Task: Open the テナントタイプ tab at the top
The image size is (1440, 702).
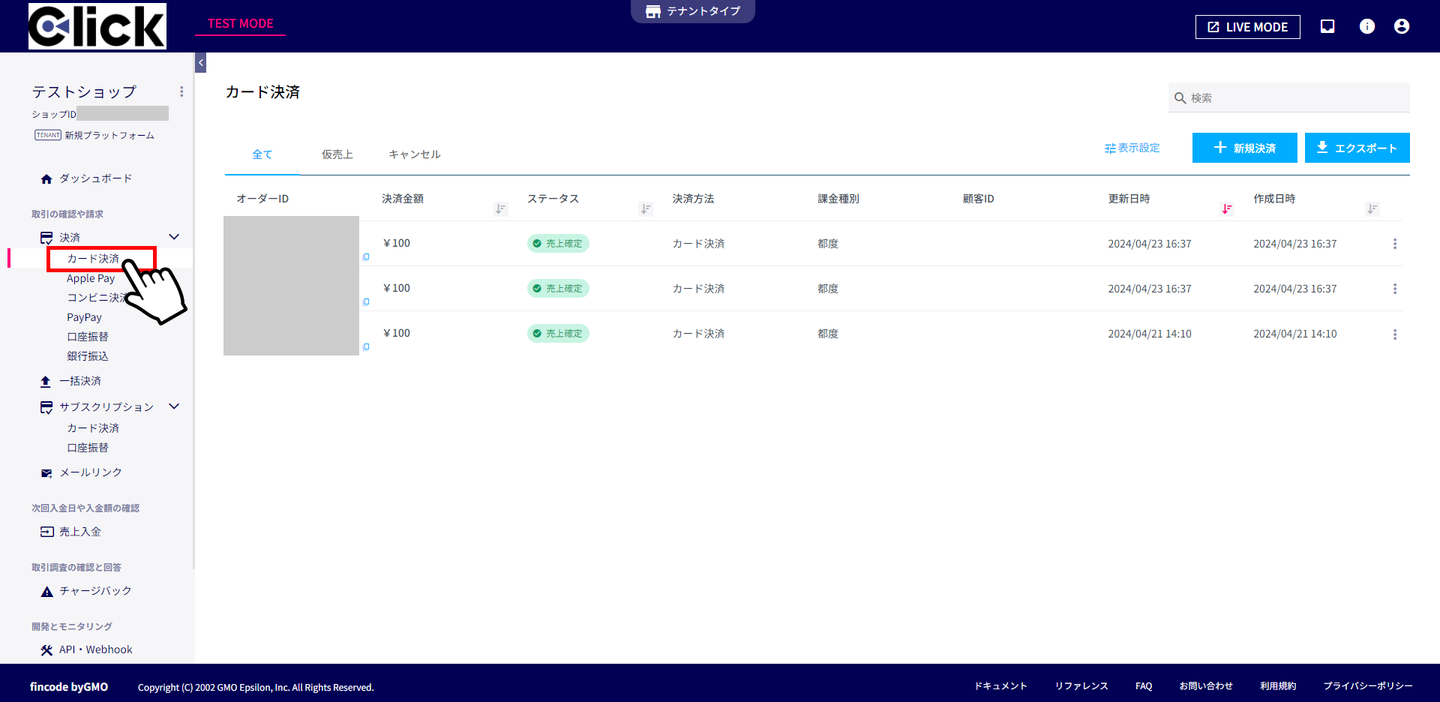Action: point(693,12)
